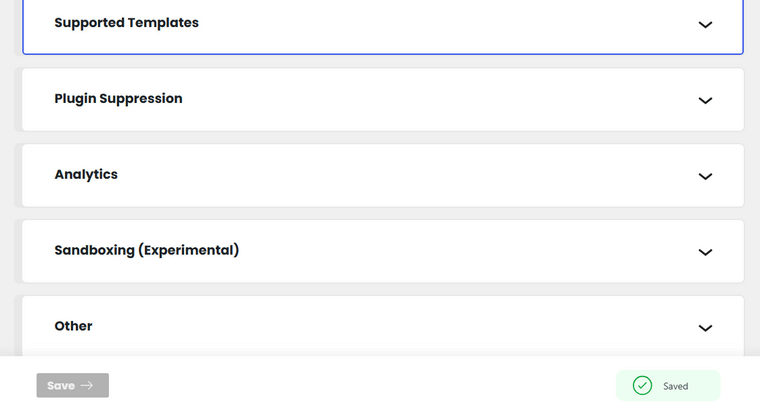Click the chevron beside Sandboxing (Experimental)
Viewport: 760px width, 405px height.
pos(705,252)
